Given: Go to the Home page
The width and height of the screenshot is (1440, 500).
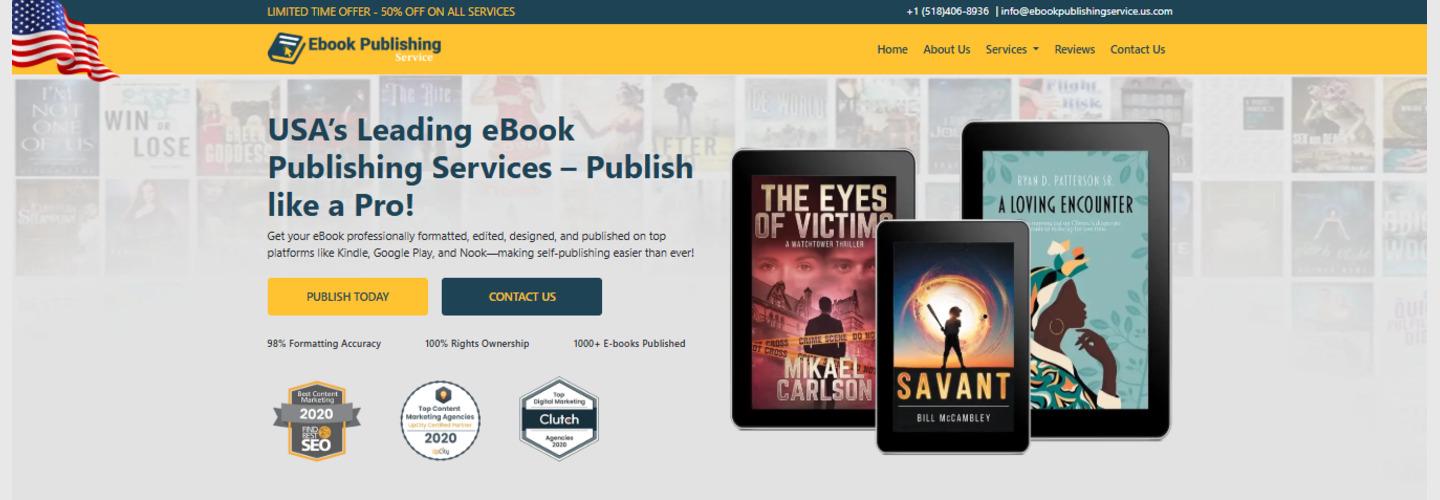Looking at the screenshot, I should pos(892,49).
